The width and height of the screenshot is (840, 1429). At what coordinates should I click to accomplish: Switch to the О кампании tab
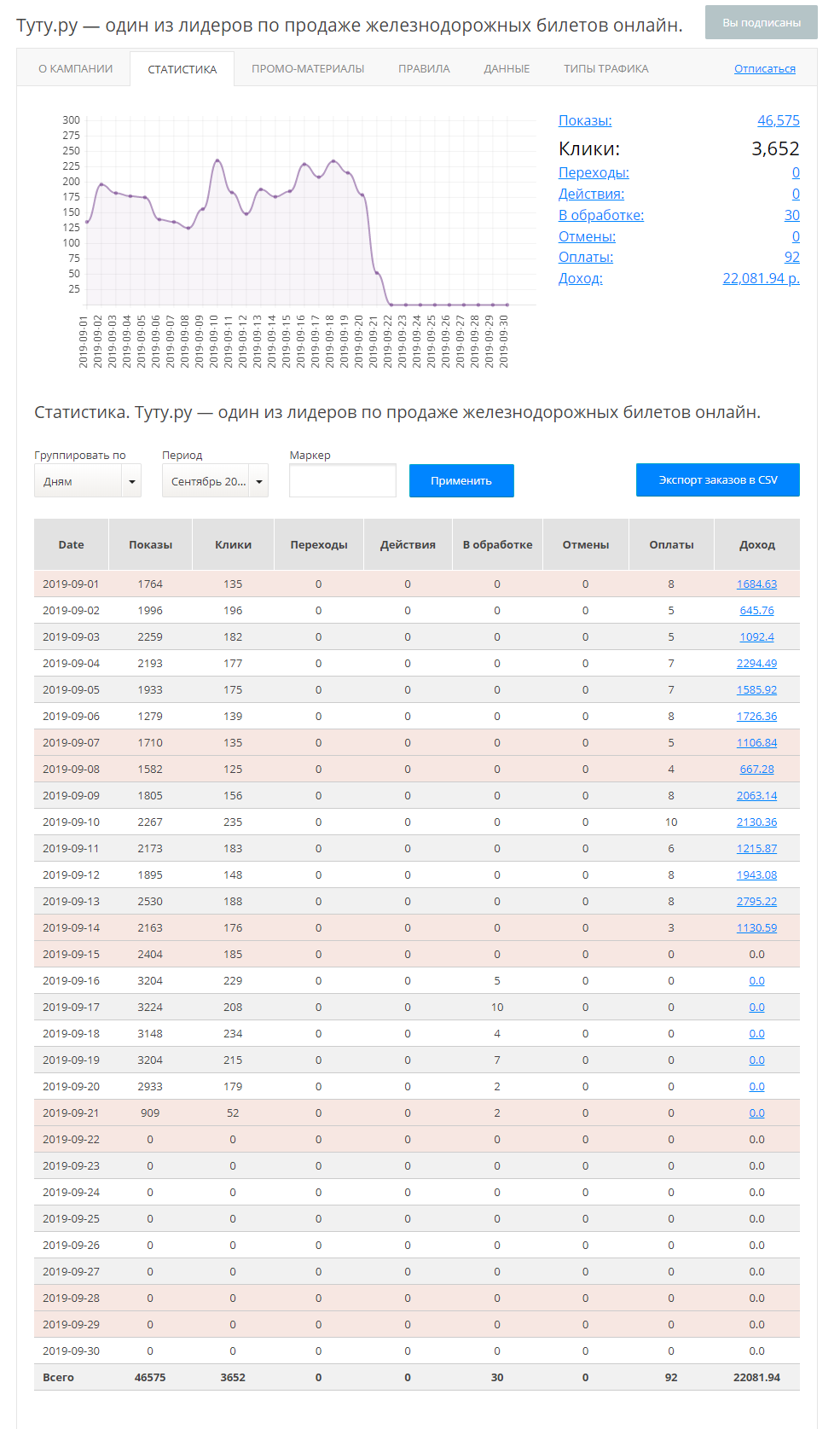(75, 68)
